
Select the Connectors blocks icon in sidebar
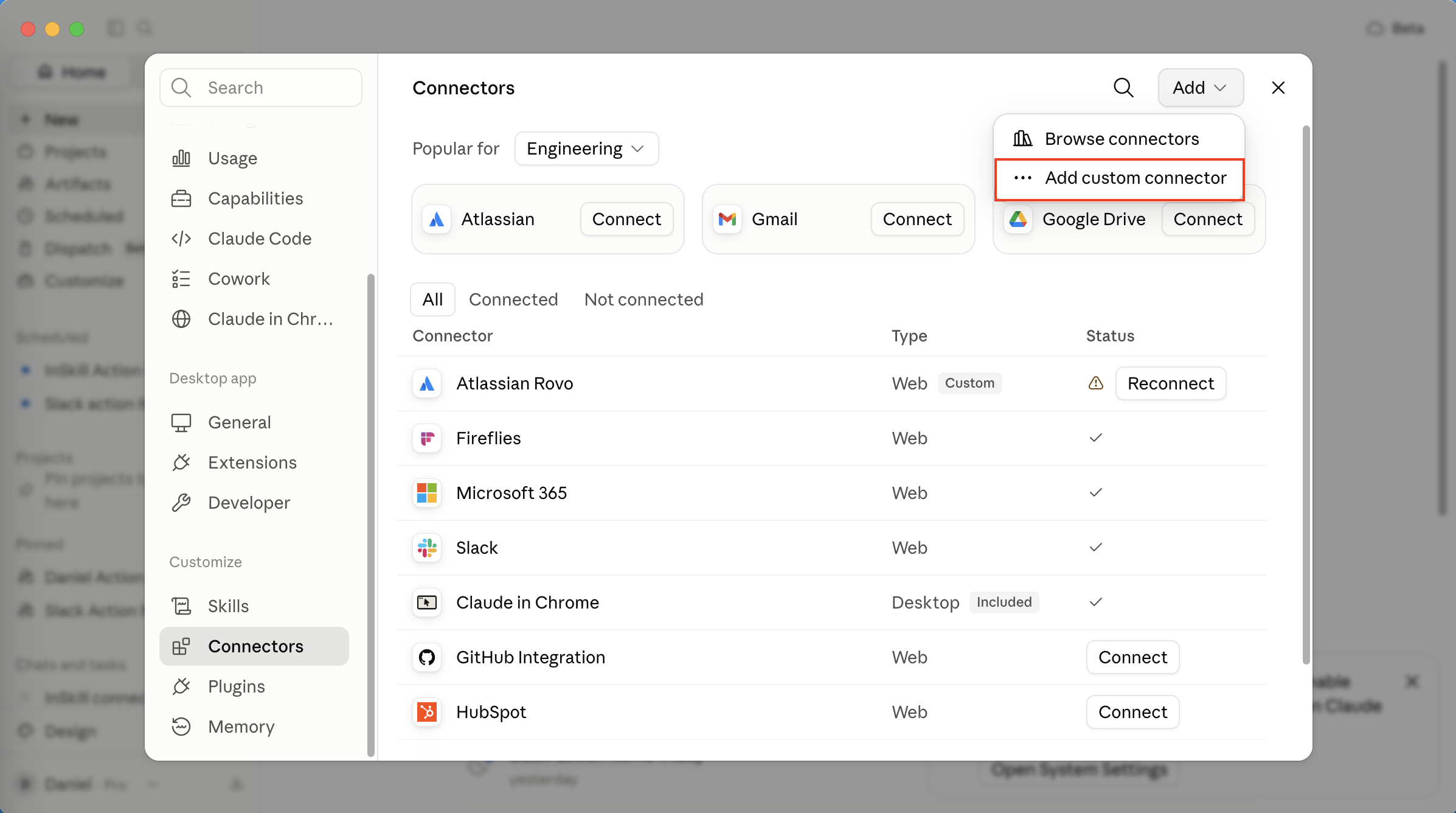(x=181, y=646)
